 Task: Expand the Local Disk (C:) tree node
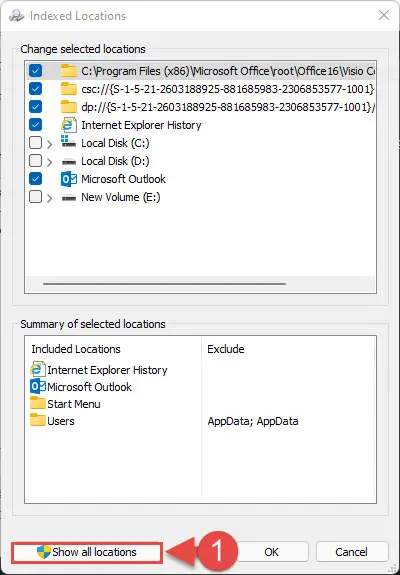(x=50, y=144)
